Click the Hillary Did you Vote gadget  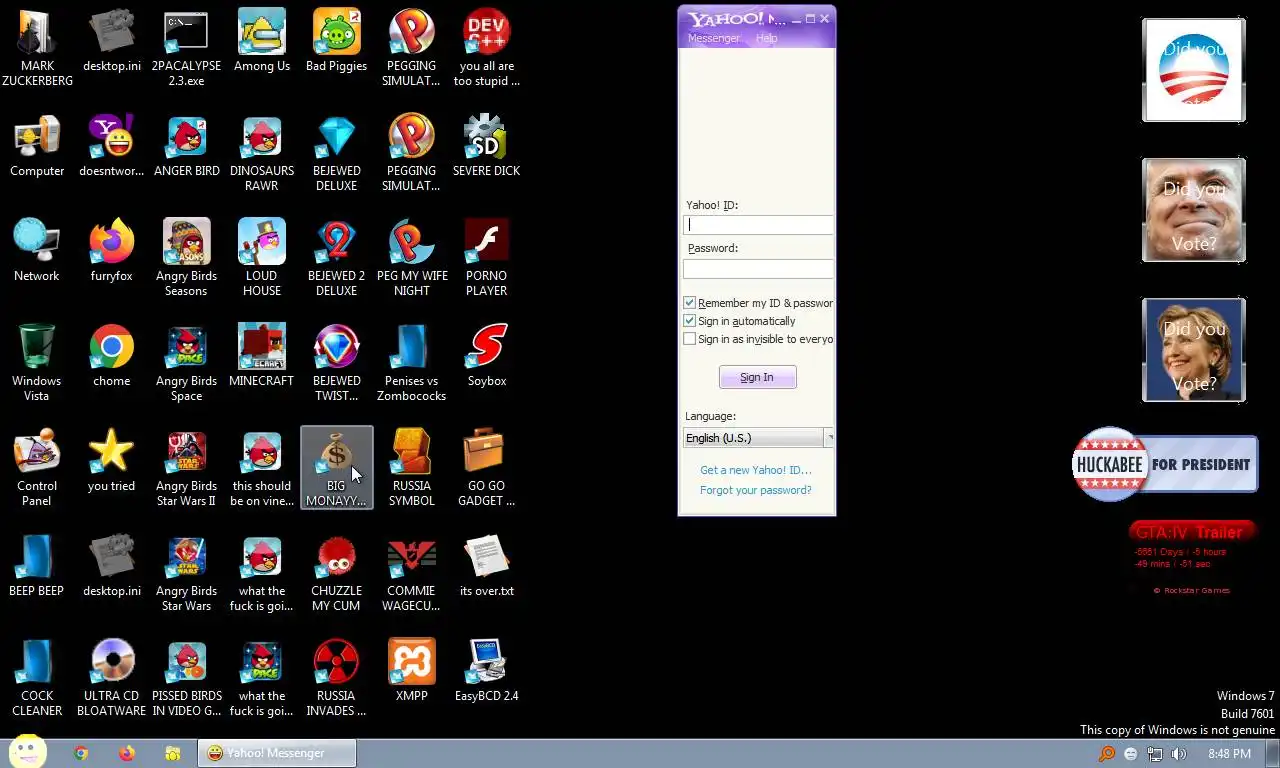pyautogui.click(x=1193, y=350)
